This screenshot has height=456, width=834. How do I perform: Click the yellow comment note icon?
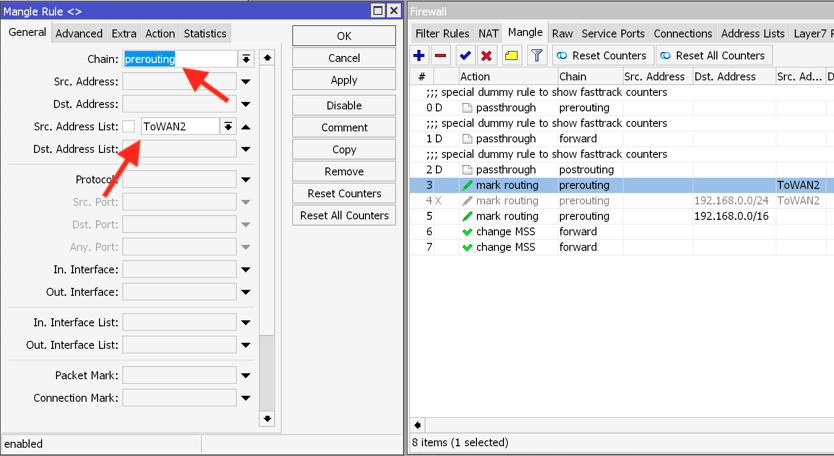pos(511,56)
